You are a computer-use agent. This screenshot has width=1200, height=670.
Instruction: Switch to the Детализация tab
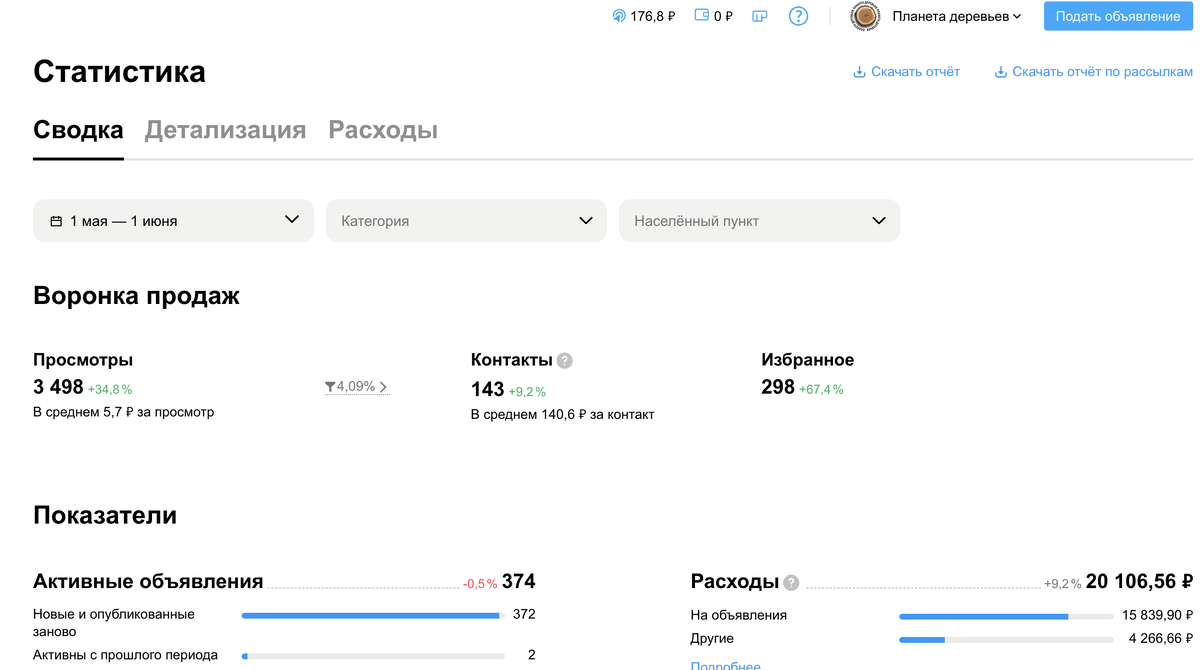coord(225,129)
